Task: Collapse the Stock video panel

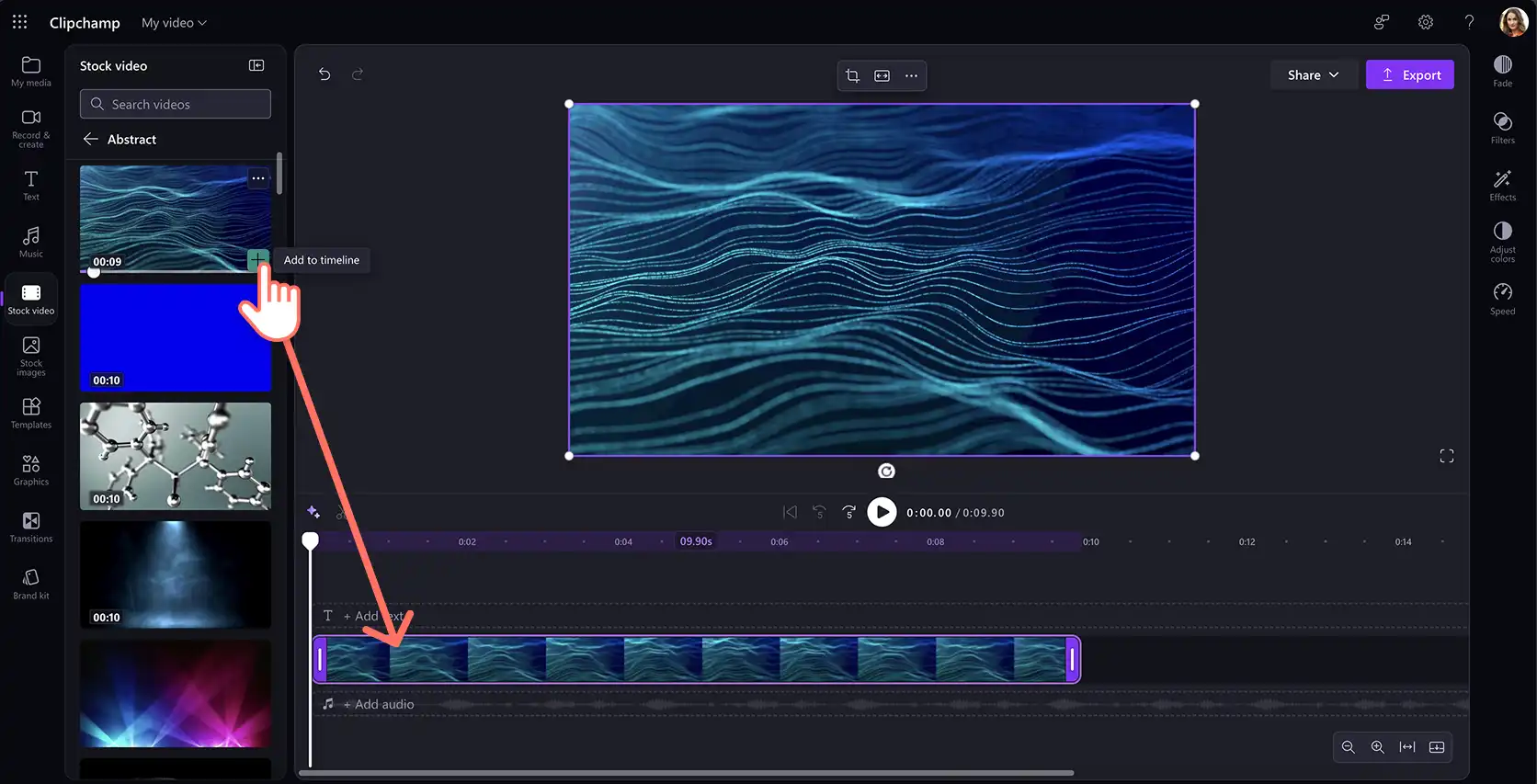Action: coord(256,65)
